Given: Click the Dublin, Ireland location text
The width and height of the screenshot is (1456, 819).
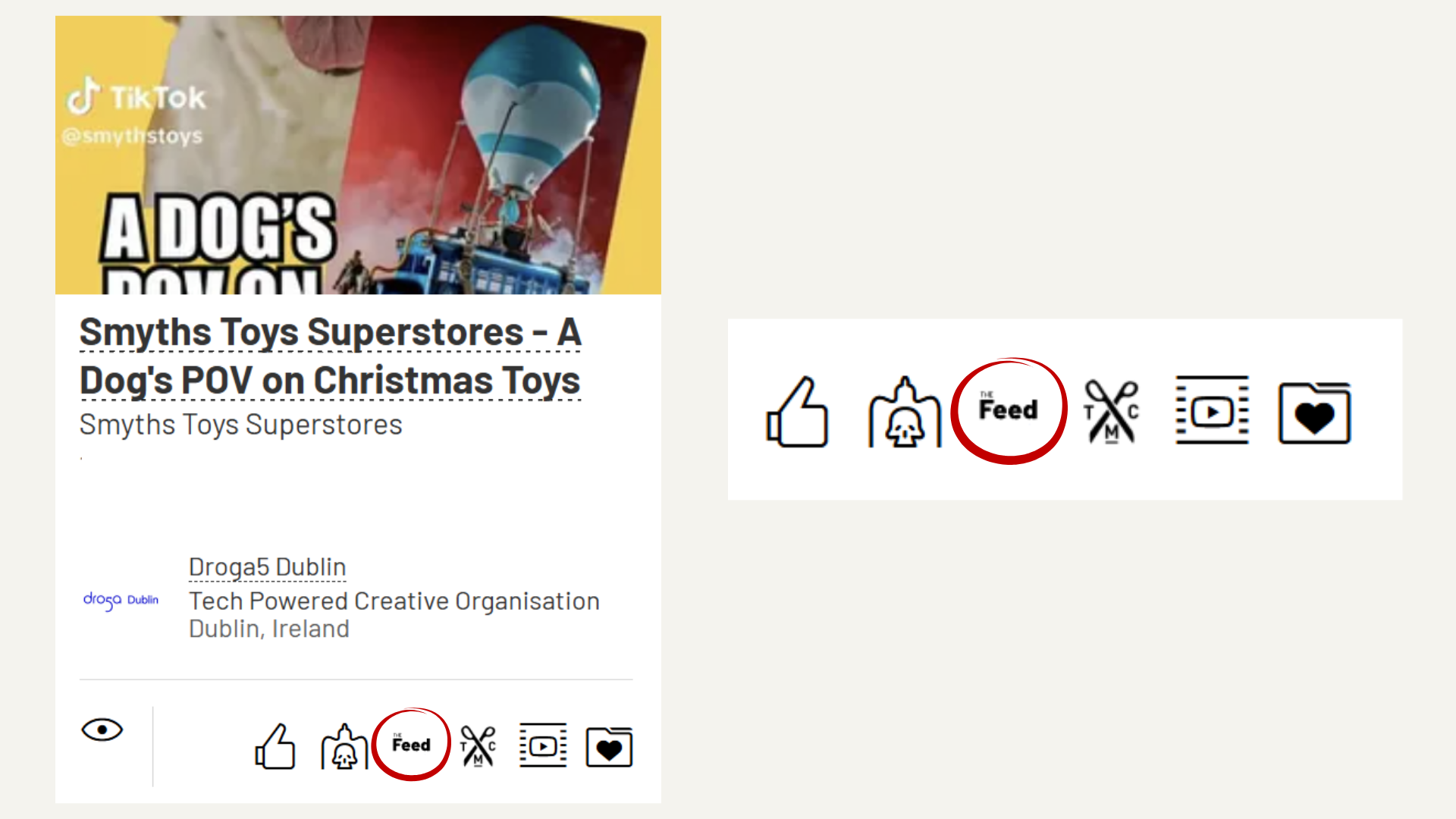Looking at the screenshot, I should [x=268, y=629].
